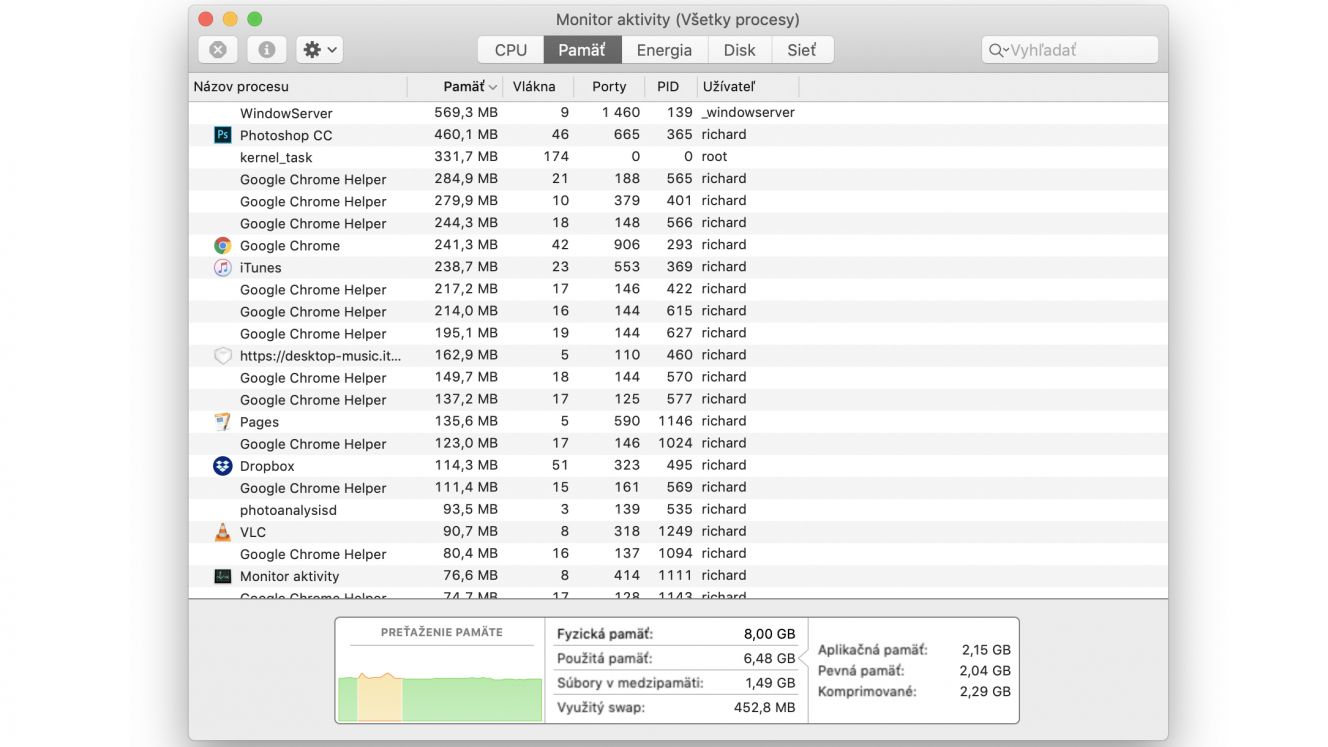Sort by Porty column header

610,87
